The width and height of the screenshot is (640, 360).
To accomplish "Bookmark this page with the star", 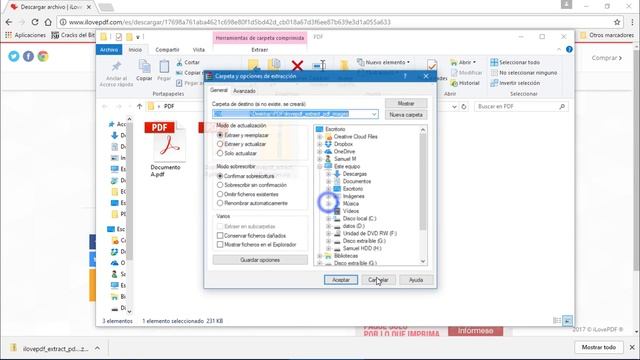I will click(617, 22).
